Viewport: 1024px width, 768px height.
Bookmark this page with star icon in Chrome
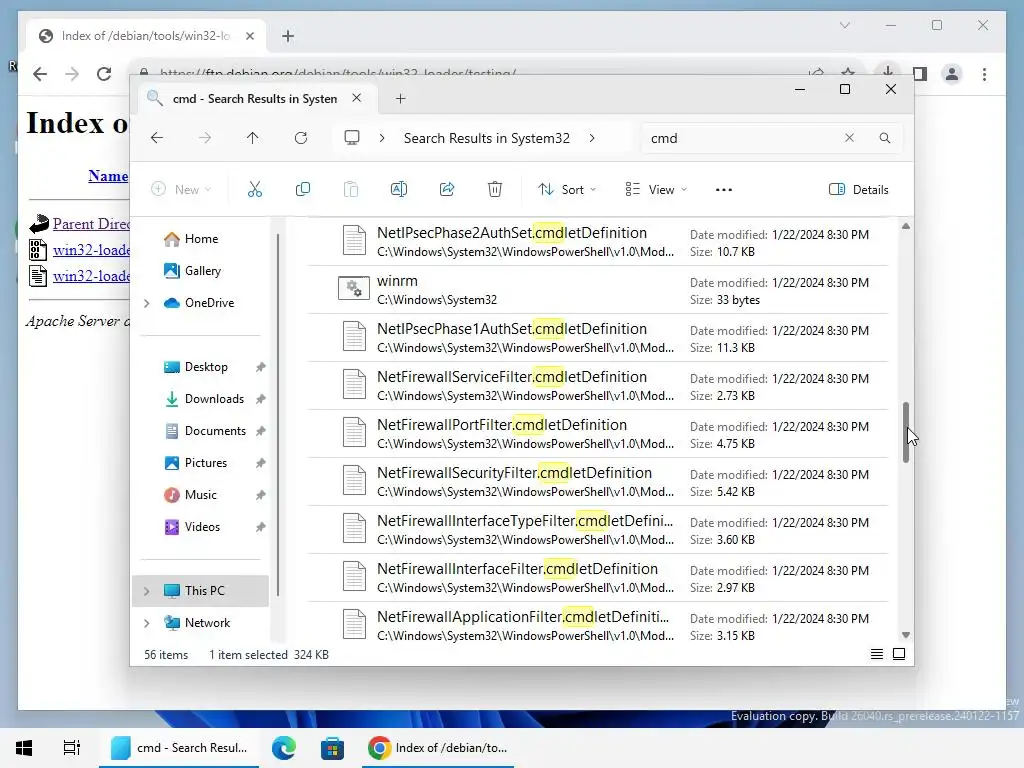coord(848,71)
